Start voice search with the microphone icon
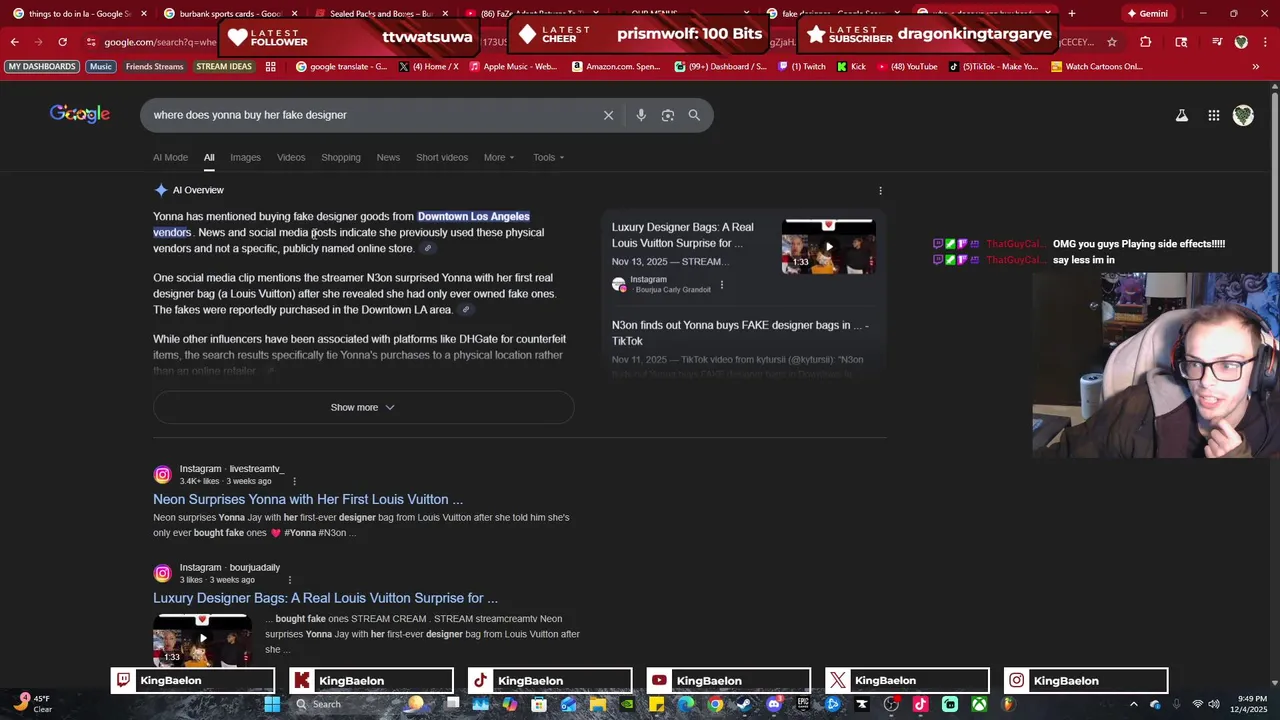Screen dimensions: 1280x720 pos(641,115)
